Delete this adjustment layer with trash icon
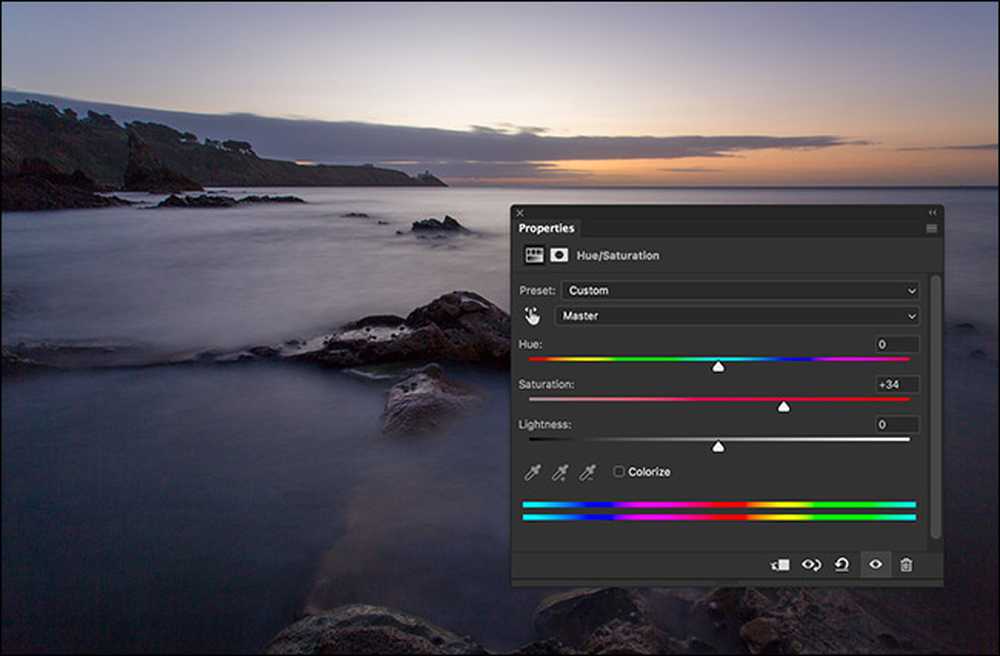 (x=906, y=565)
